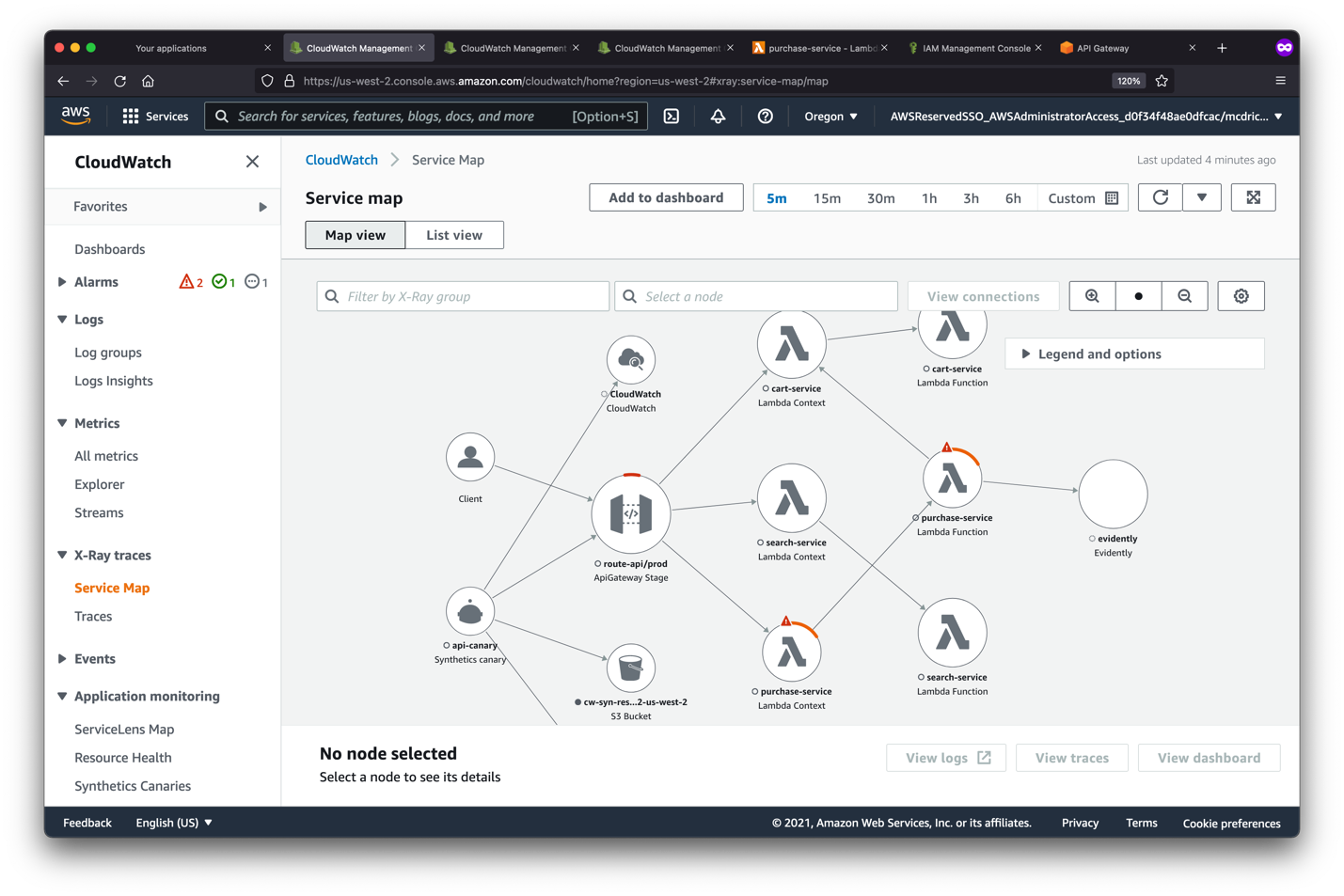Select the 15m time range

[827, 198]
